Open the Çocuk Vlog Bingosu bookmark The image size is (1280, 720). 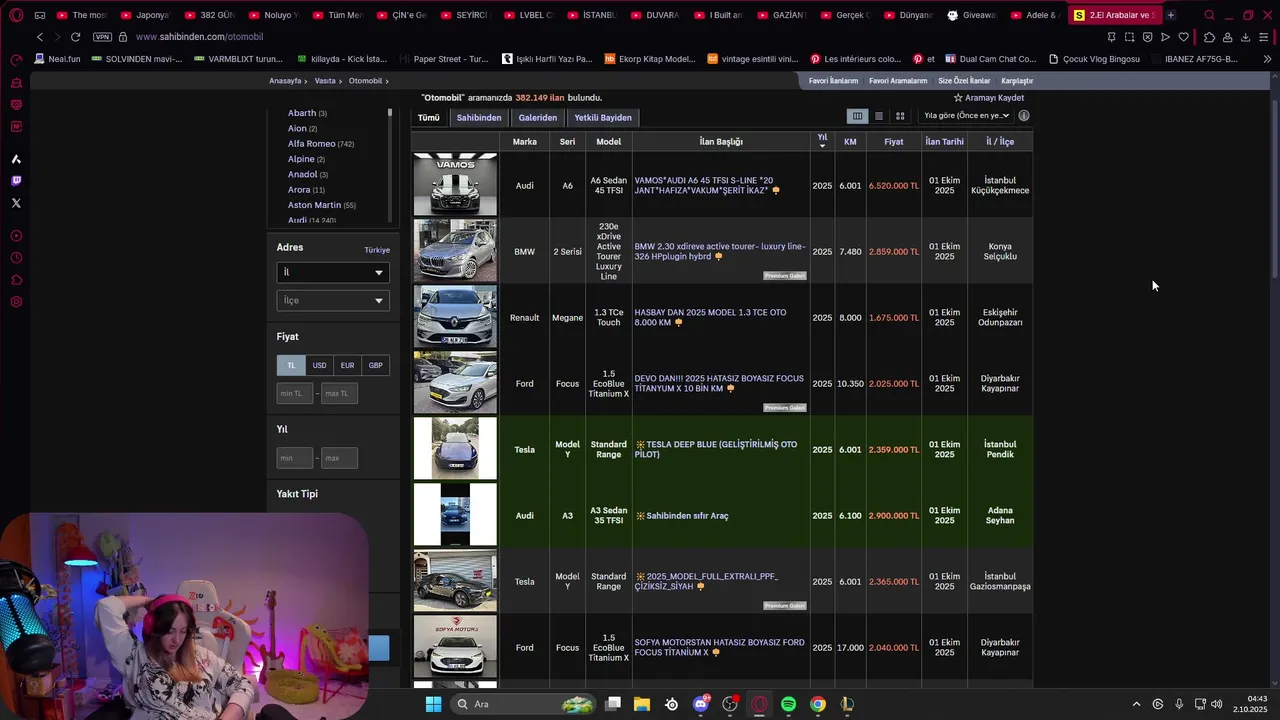1094,59
